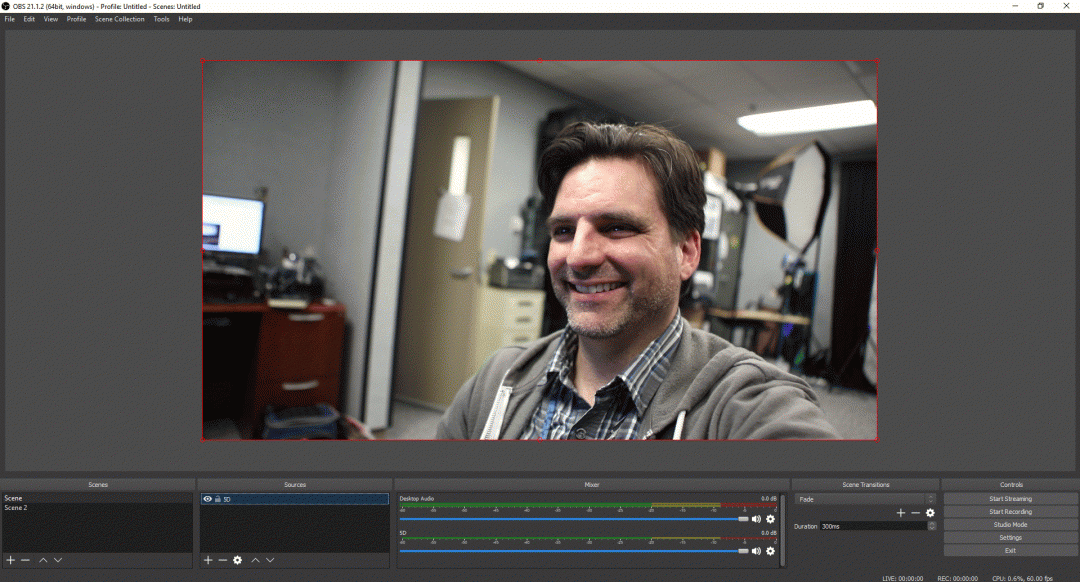Click the Duration spinner arrows
The image size is (1080, 582).
[932, 526]
